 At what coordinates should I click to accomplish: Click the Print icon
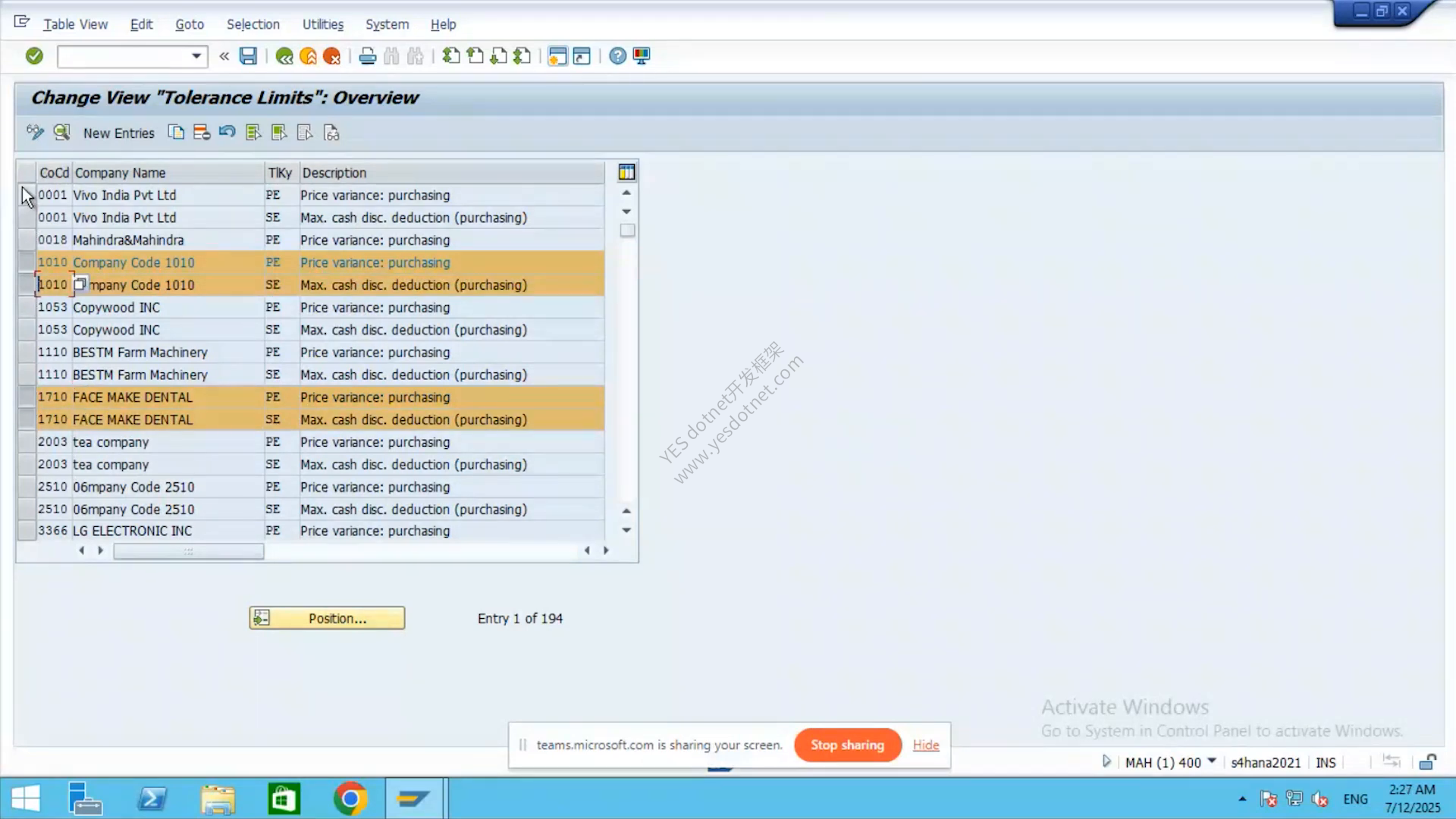pos(368,56)
